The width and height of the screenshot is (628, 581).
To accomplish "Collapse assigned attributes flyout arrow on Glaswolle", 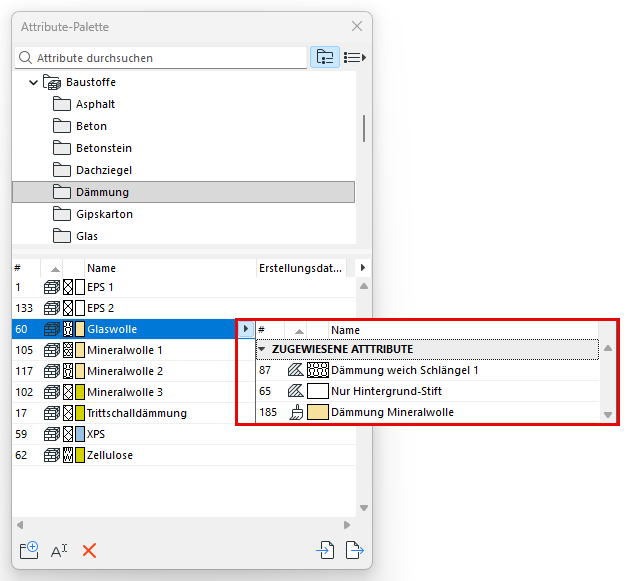I will (246, 329).
